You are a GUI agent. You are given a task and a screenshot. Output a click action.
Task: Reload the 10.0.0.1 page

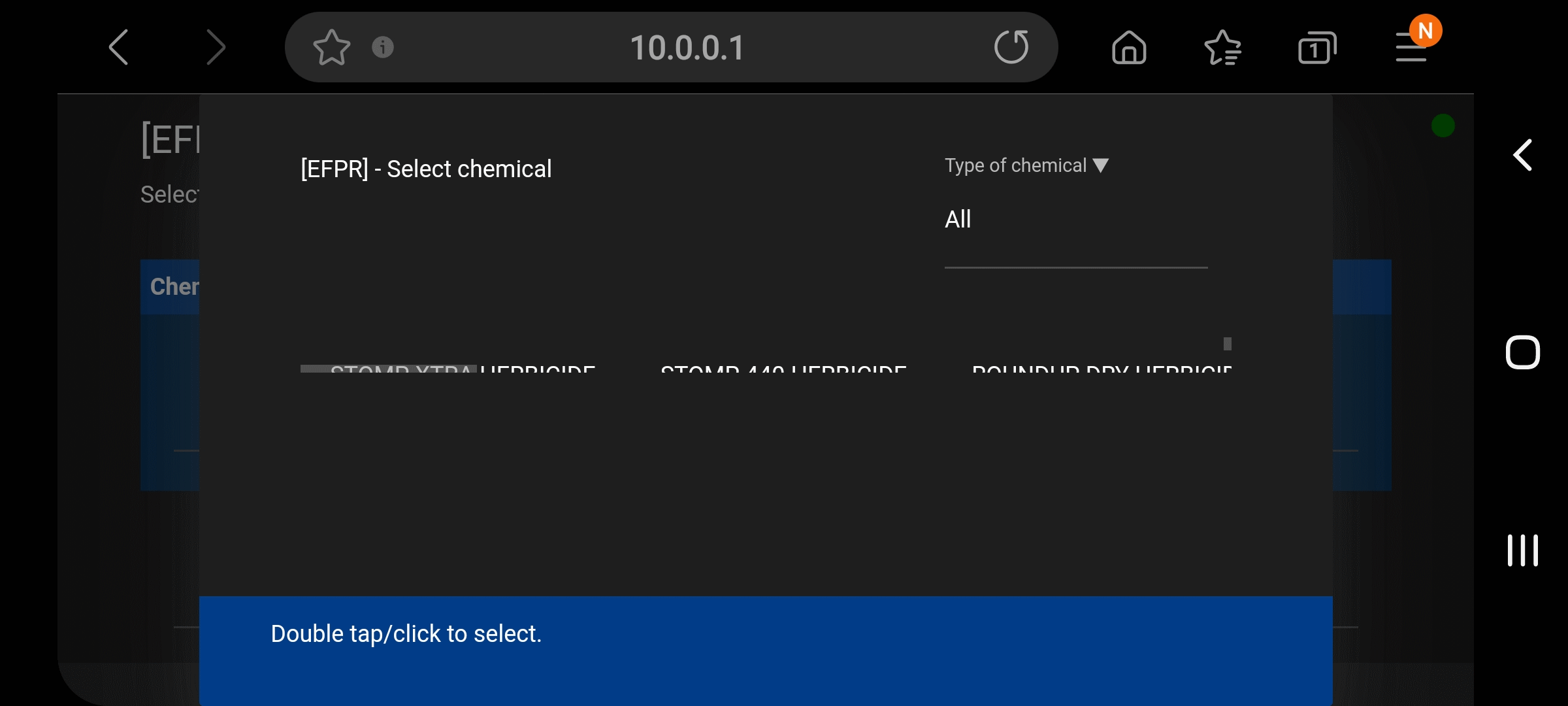[1011, 47]
